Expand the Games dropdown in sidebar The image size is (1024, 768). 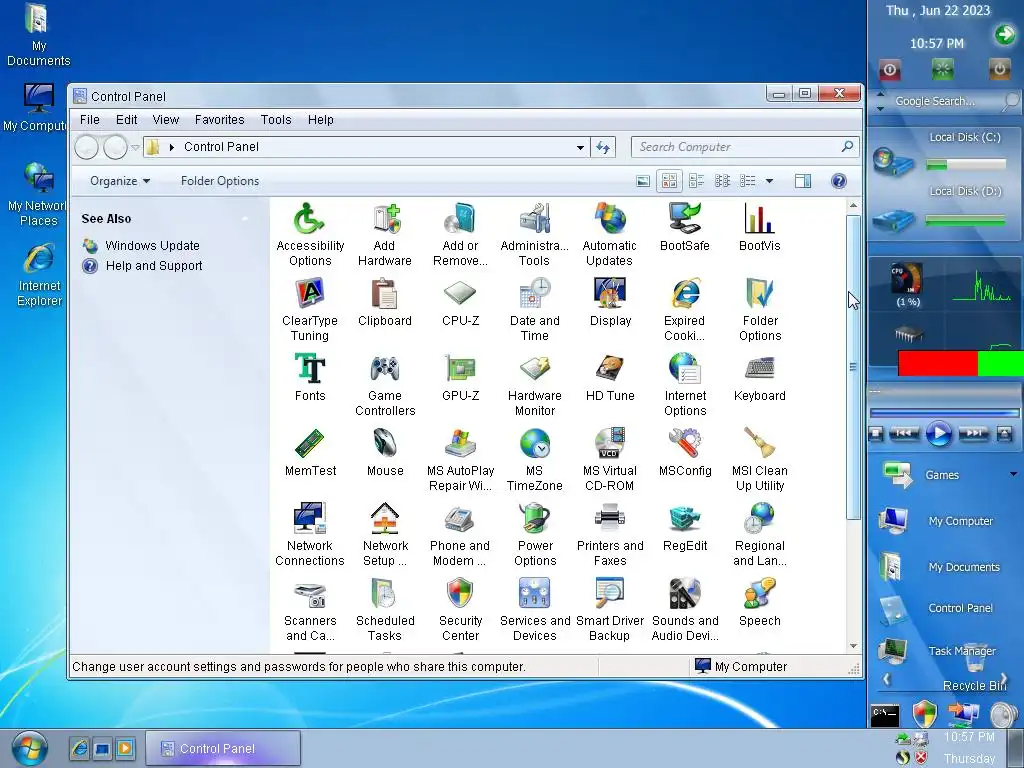click(x=1014, y=474)
